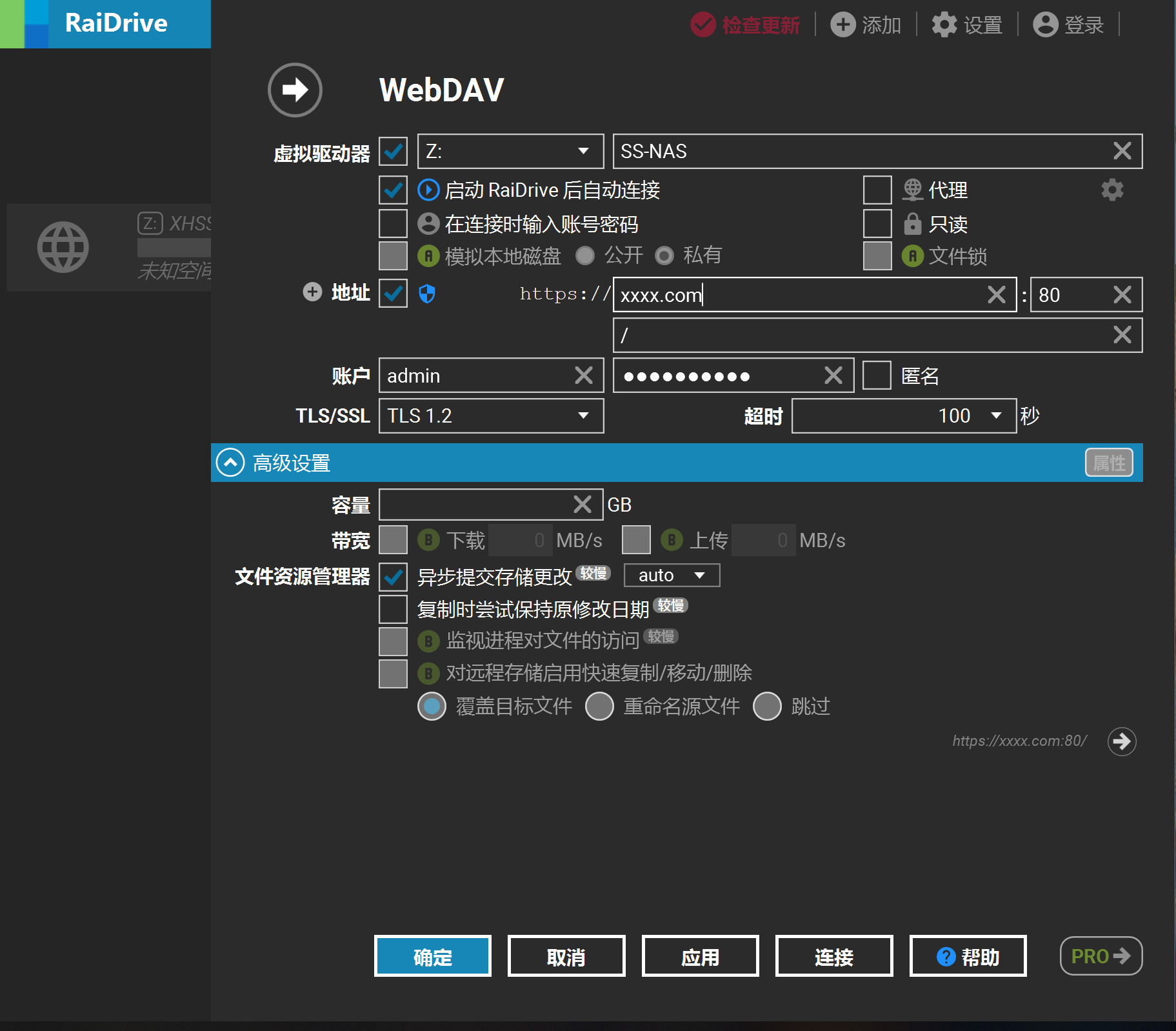Open 设置 from the top menu
This screenshot has width=1176, height=1031.
983,25
